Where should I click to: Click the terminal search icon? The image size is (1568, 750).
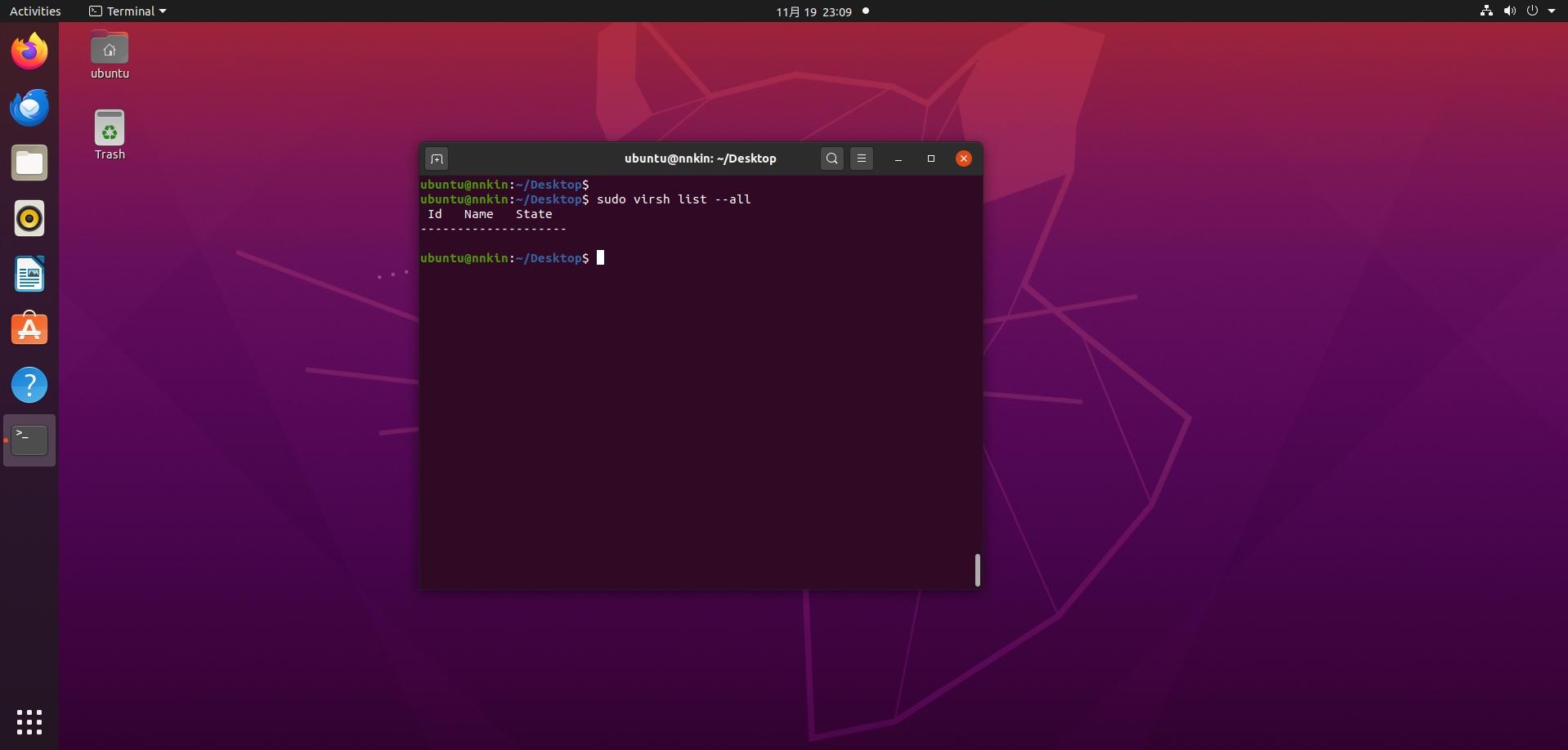(831, 158)
